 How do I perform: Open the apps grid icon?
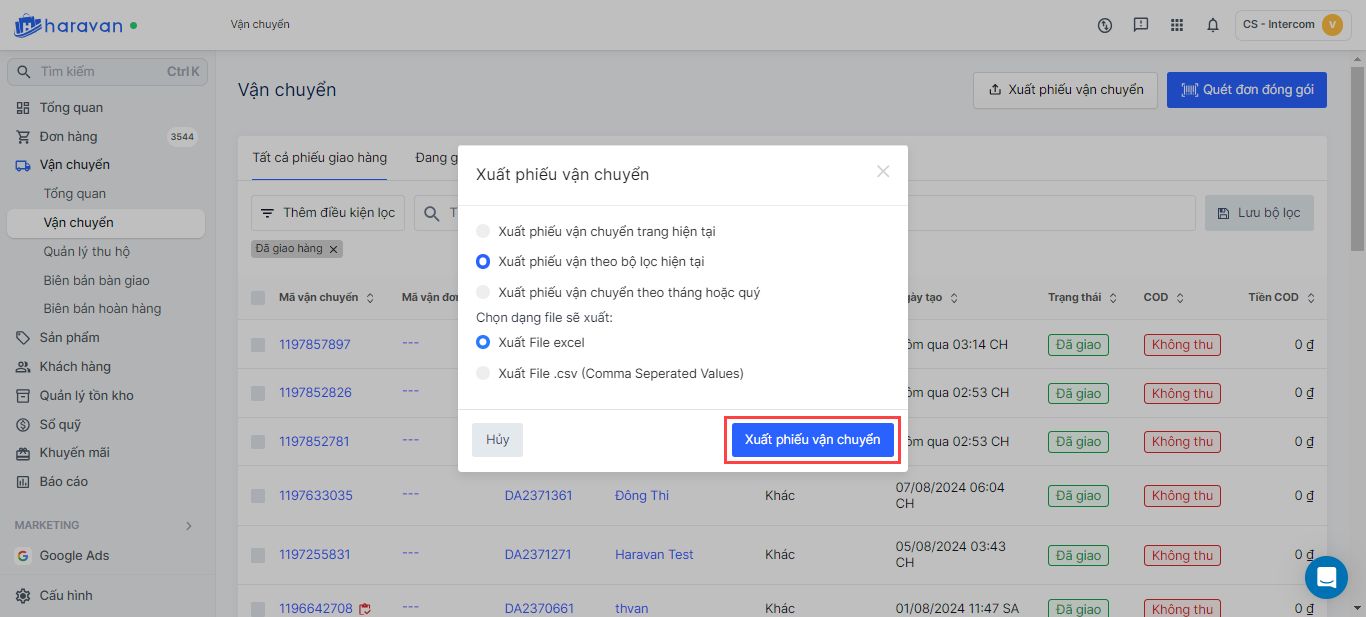tap(1177, 25)
